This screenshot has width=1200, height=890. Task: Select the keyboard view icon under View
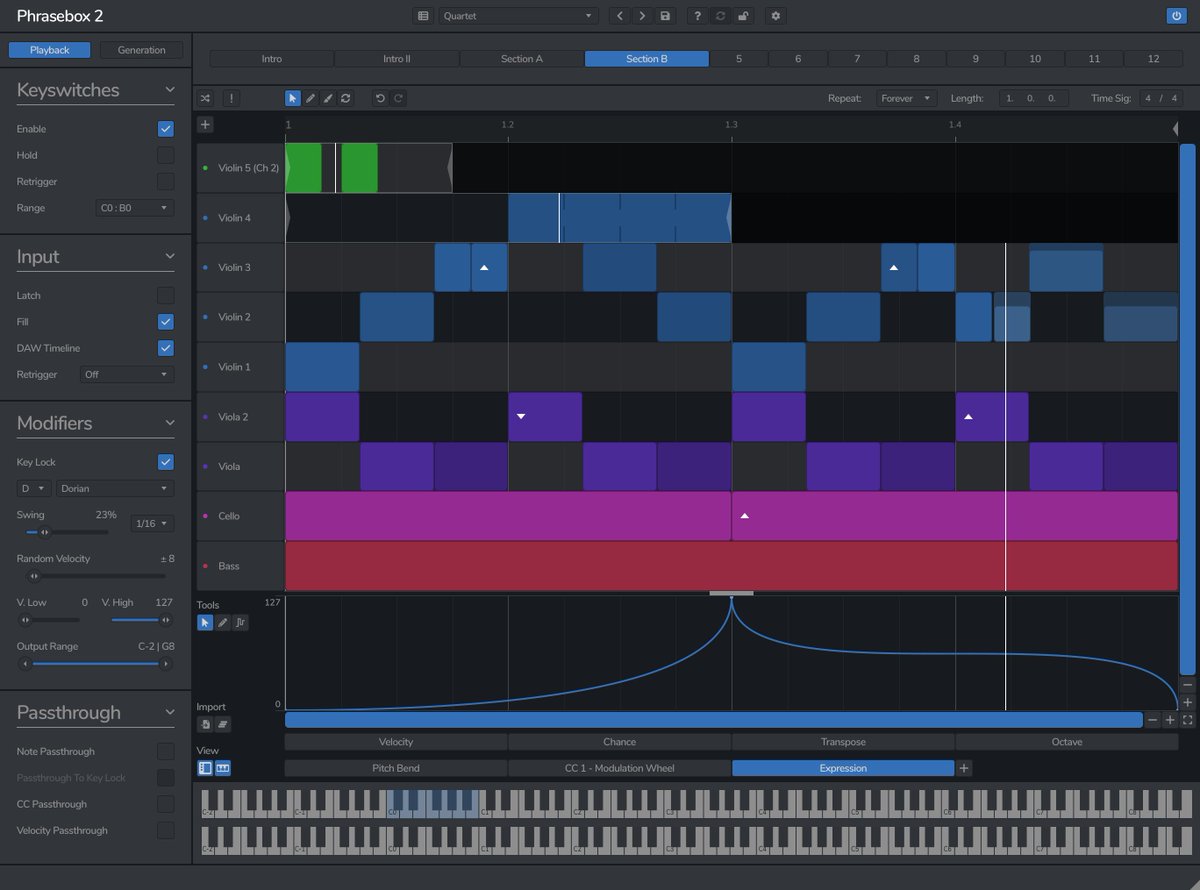pos(223,768)
